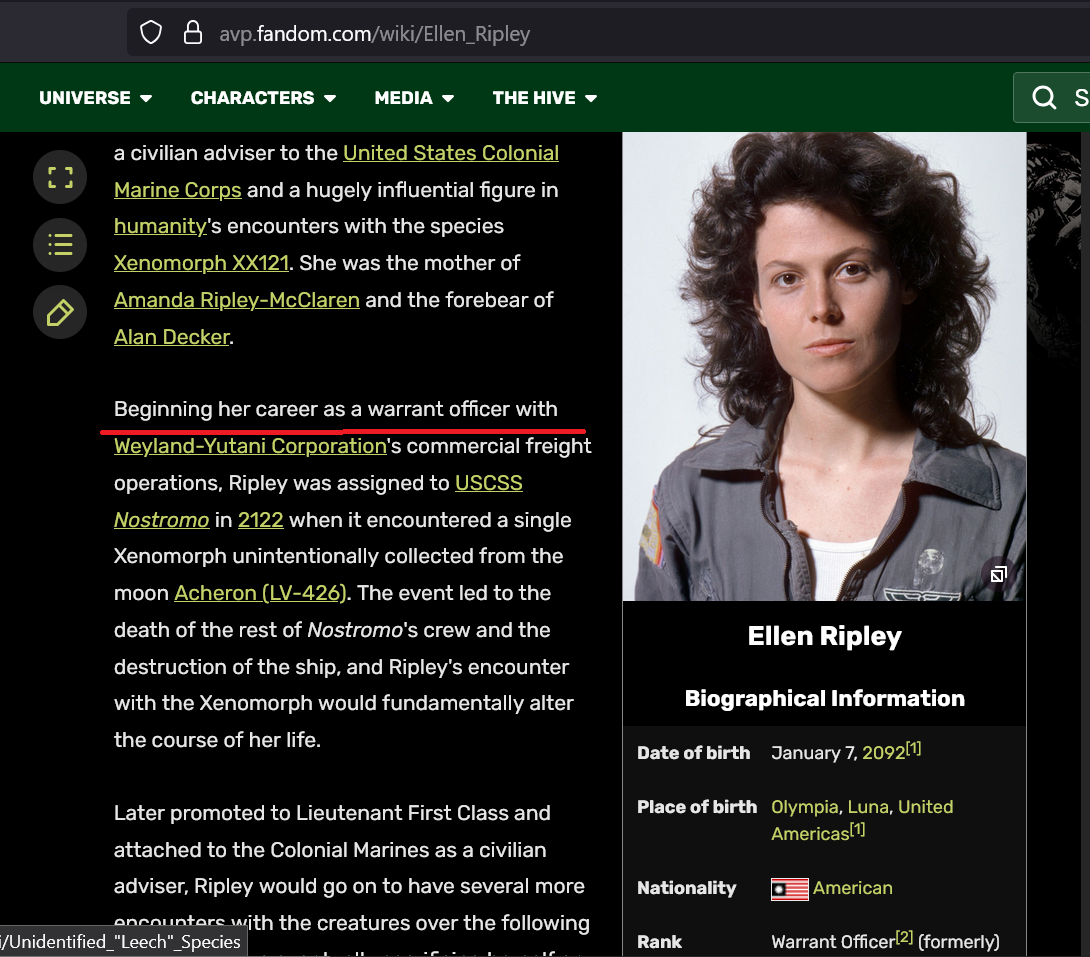
Task: Click the Nationality label
Action: click(687, 888)
